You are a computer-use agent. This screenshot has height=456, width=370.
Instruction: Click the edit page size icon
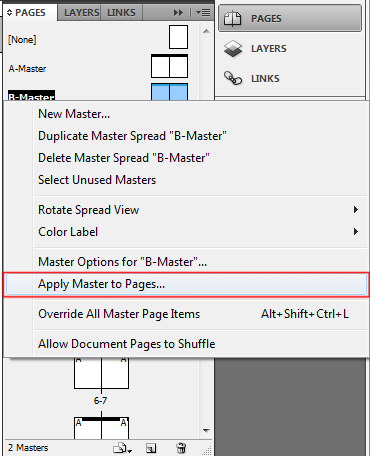(x=122, y=448)
